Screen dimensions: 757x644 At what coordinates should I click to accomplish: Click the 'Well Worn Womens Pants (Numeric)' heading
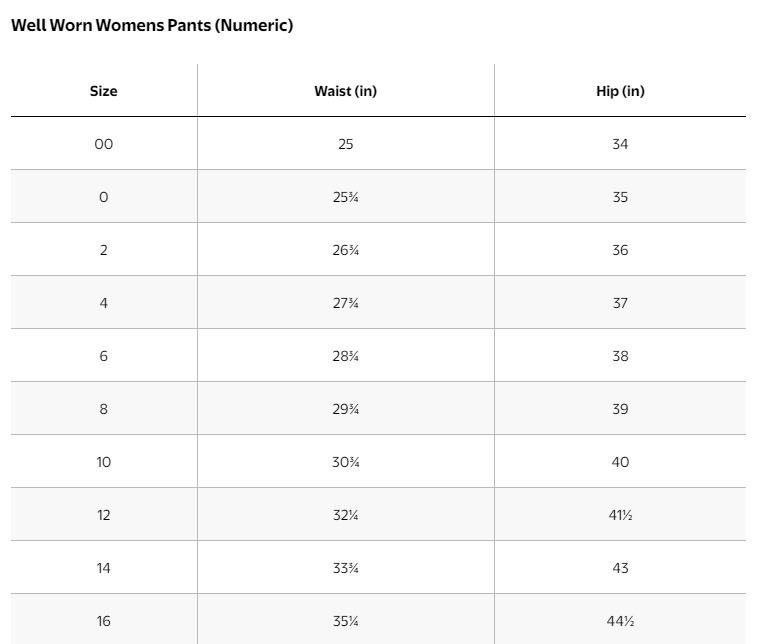click(x=152, y=26)
